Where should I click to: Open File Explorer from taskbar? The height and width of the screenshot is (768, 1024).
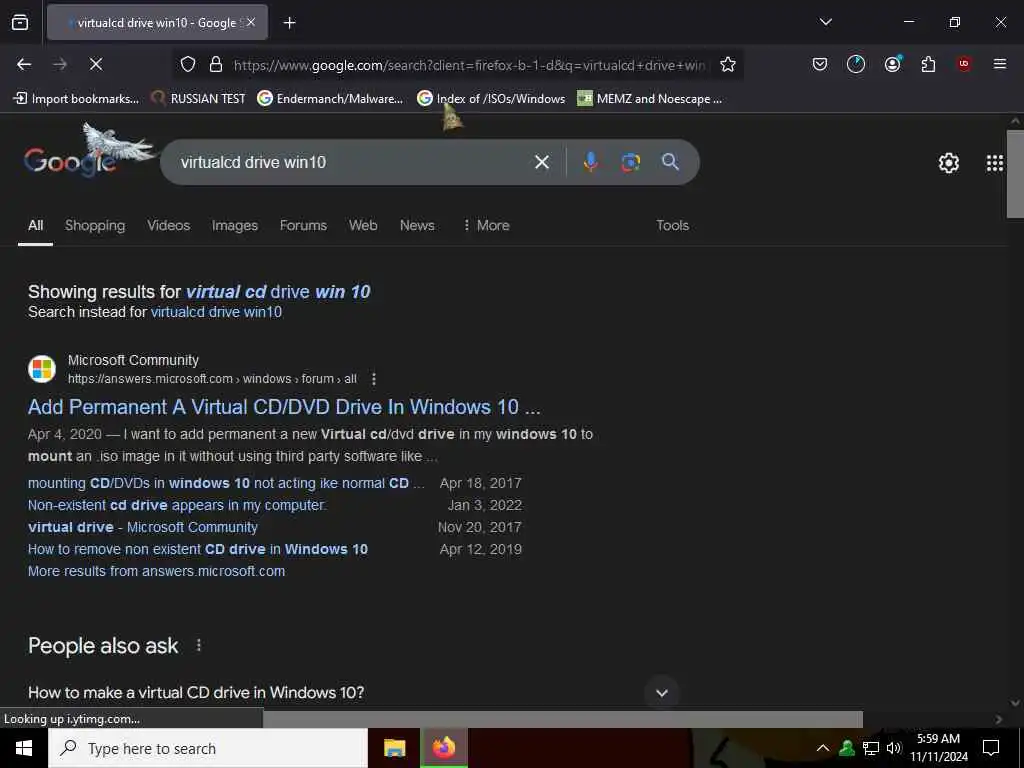pos(394,748)
